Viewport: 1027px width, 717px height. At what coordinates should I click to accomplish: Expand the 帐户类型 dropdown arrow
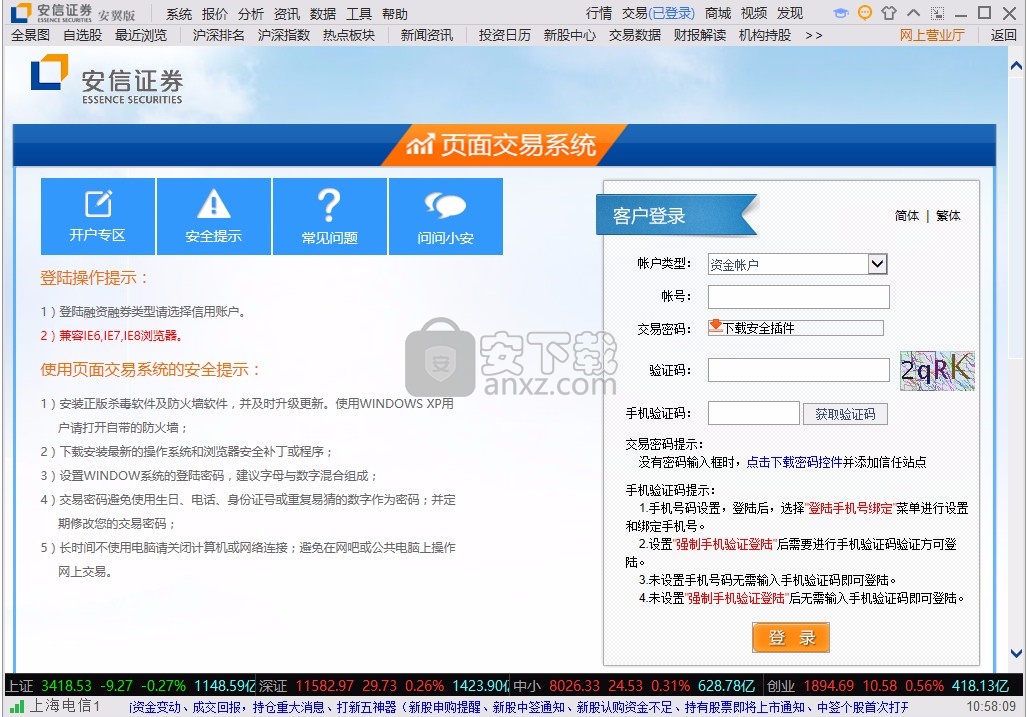click(877, 264)
